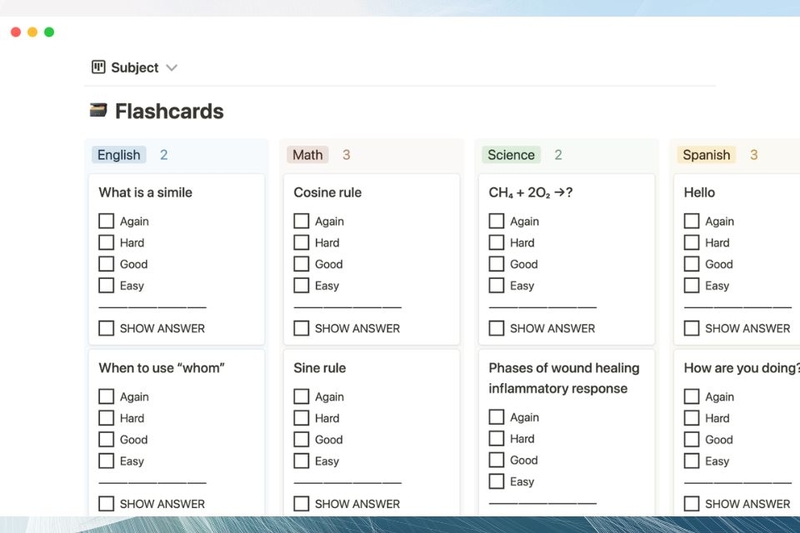Tick SHOW ANSWER on Sine rule card

[301, 503]
